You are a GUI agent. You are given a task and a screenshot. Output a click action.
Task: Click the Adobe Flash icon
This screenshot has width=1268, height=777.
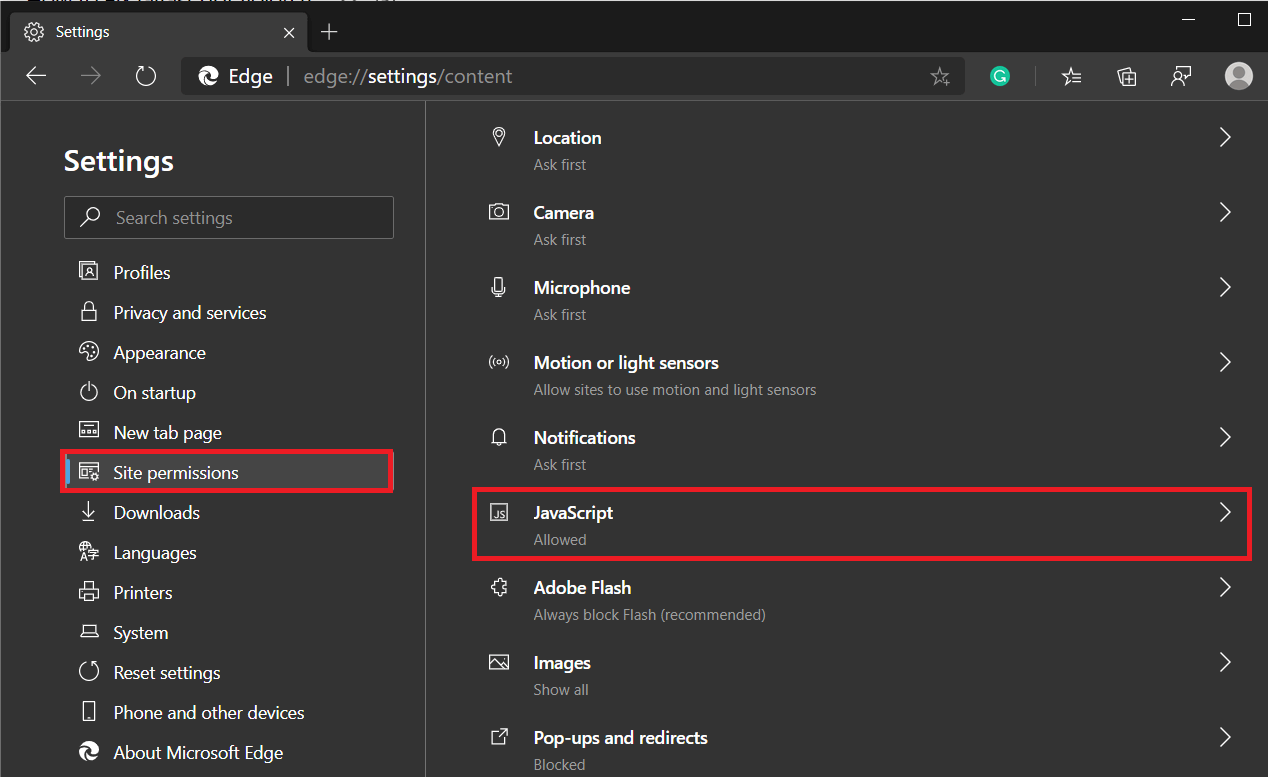499,587
